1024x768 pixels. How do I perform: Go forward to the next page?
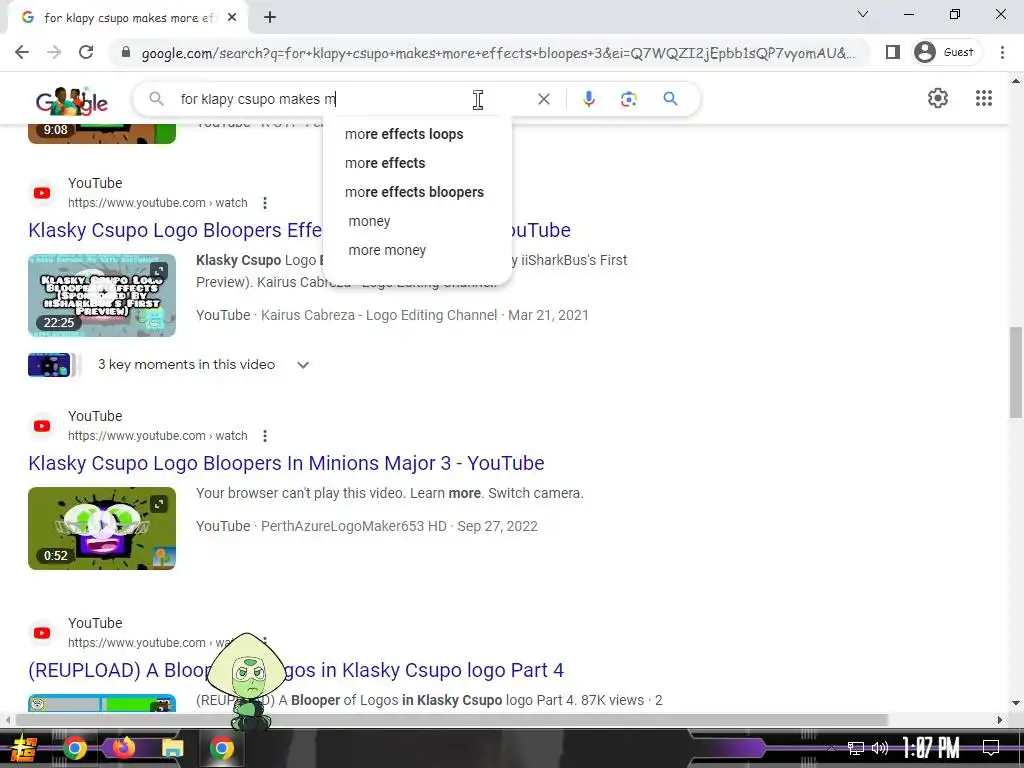click(x=54, y=52)
